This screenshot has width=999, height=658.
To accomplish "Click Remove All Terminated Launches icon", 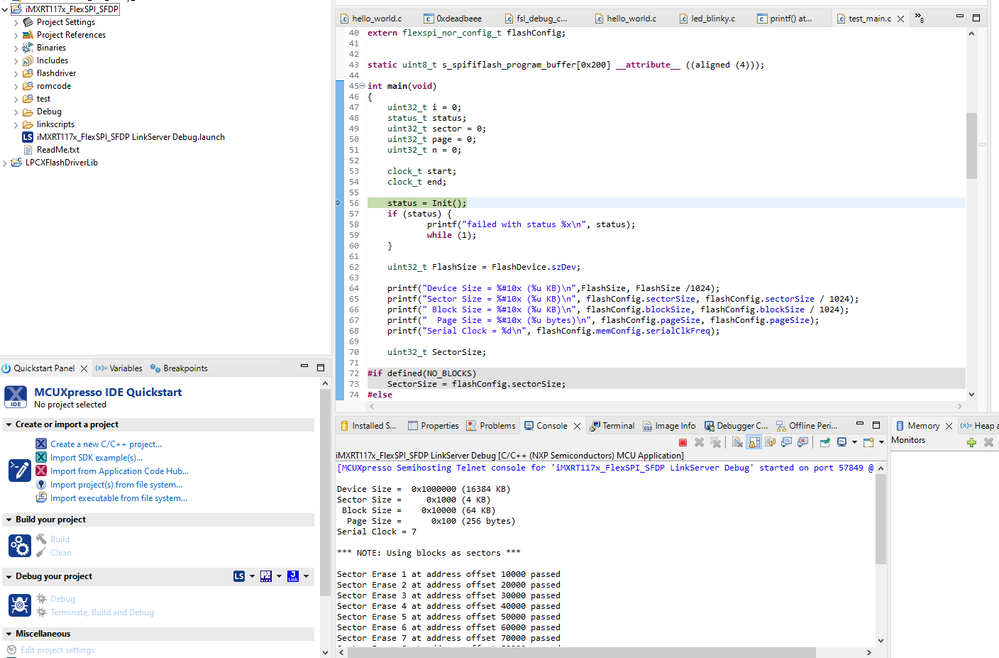I will point(715,442).
